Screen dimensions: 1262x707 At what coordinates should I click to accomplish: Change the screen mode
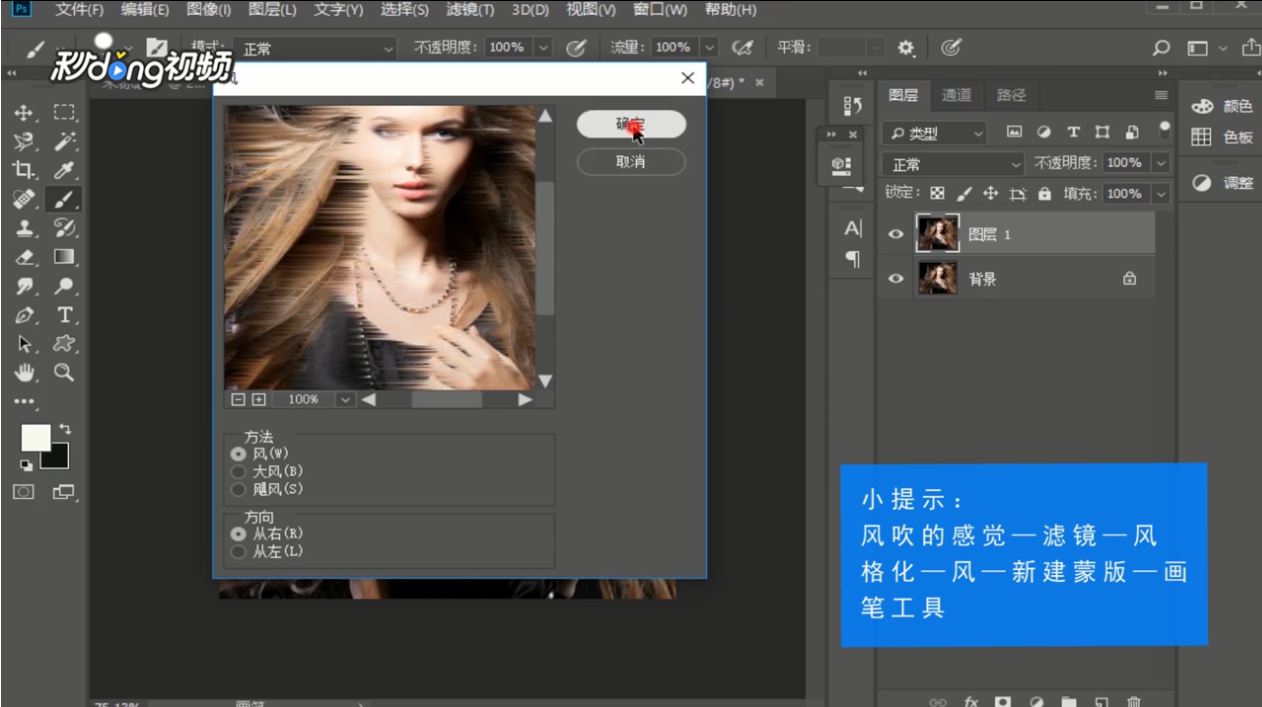coord(65,491)
